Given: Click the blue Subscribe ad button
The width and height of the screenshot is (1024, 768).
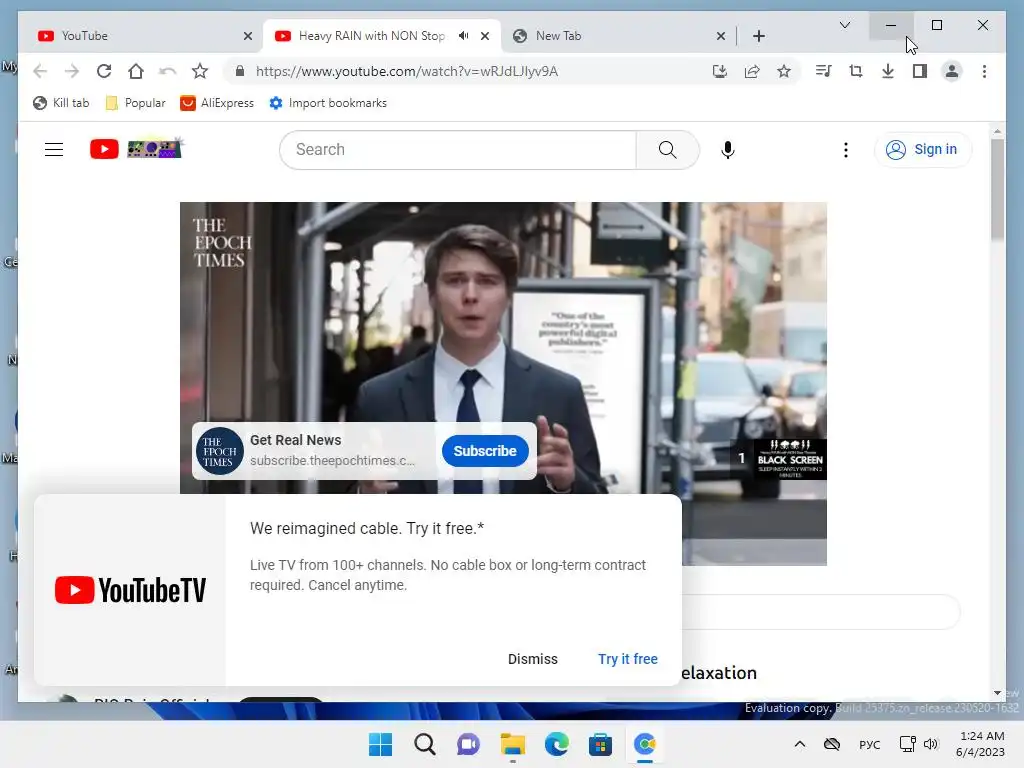Looking at the screenshot, I should [485, 451].
